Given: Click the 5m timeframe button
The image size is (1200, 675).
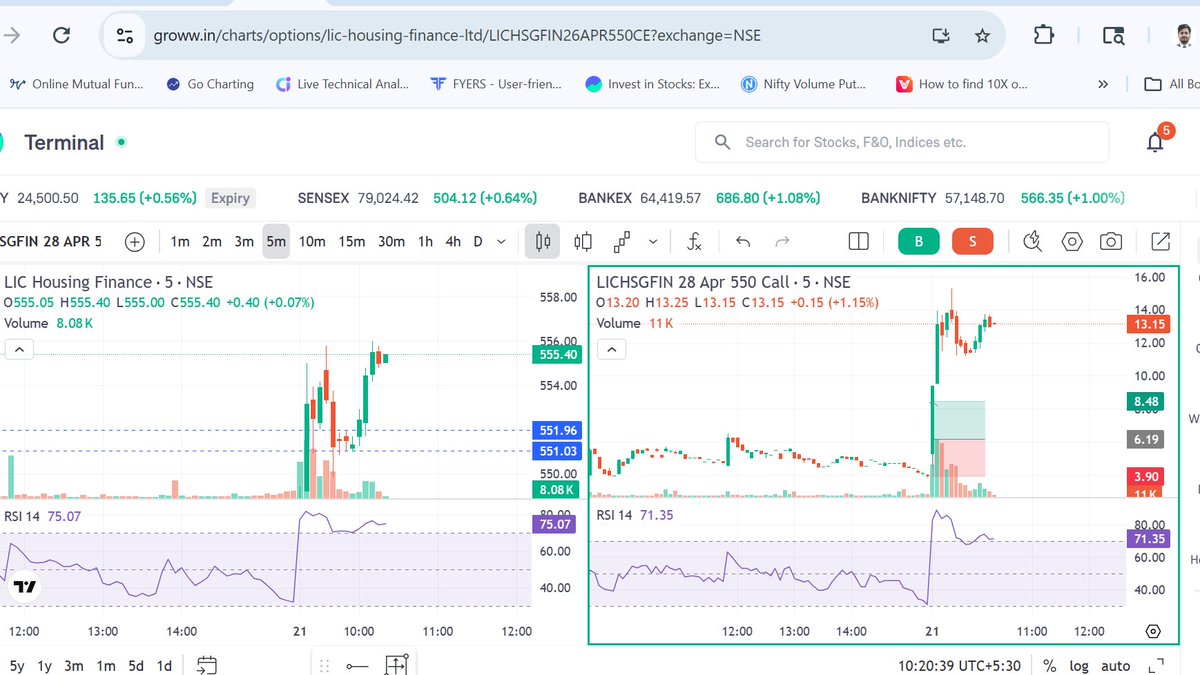Looking at the screenshot, I should [276, 241].
